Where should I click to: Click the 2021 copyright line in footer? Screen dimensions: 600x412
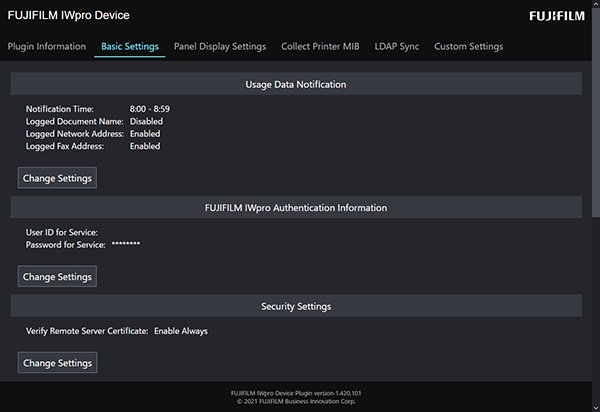coord(296,401)
